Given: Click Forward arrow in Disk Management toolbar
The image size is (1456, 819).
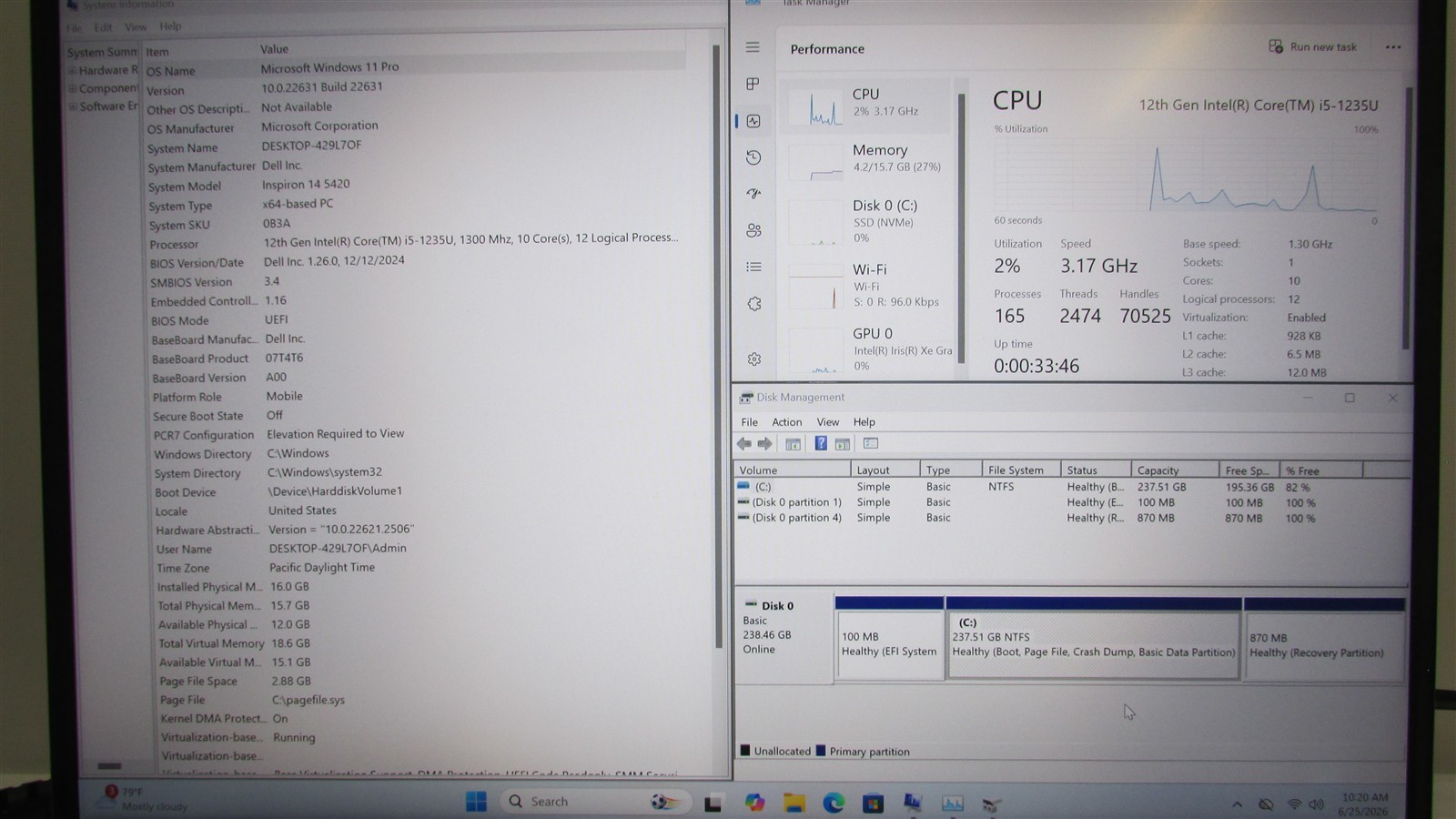Looking at the screenshot, I should [x=764, y=444].
